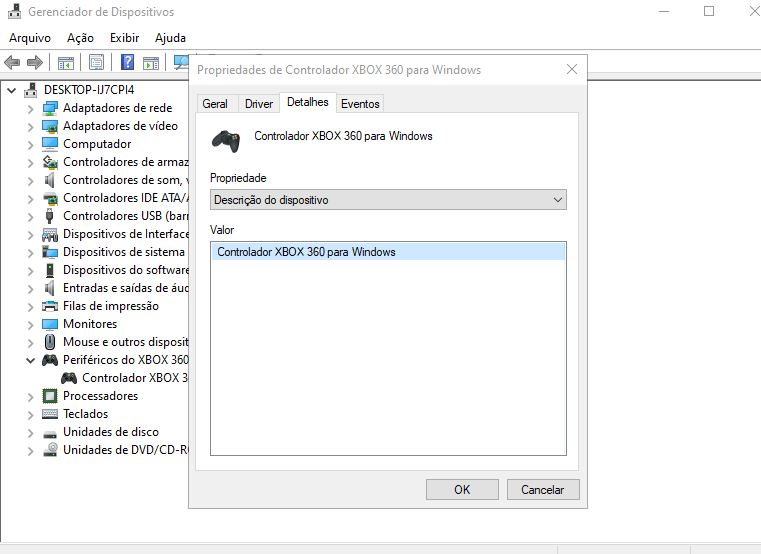
Task: Click the Monitores screen icon
Action: point(50,324)
